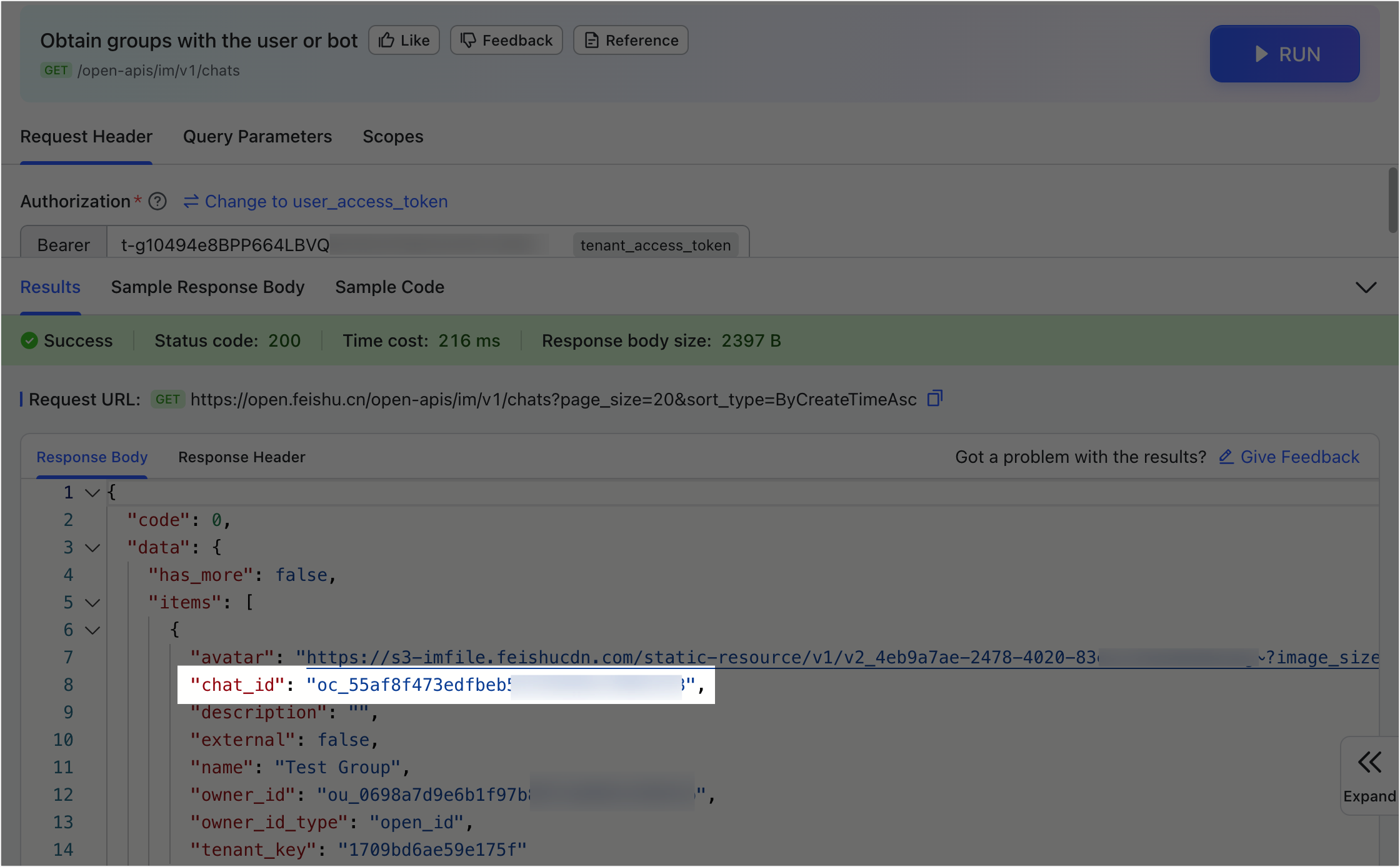Click the Time cost 216 ms text
1400x867 pixels.
(421, 340)
